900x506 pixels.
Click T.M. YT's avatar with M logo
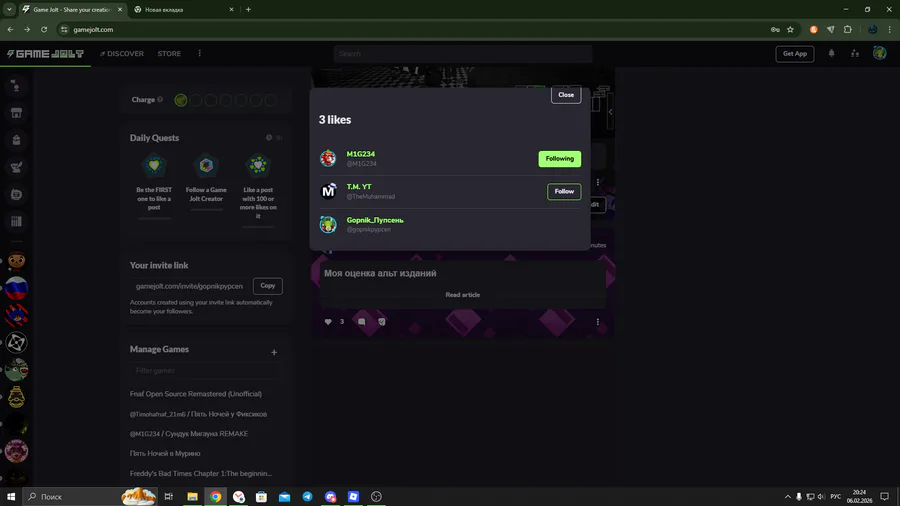(x=328, y=191)
